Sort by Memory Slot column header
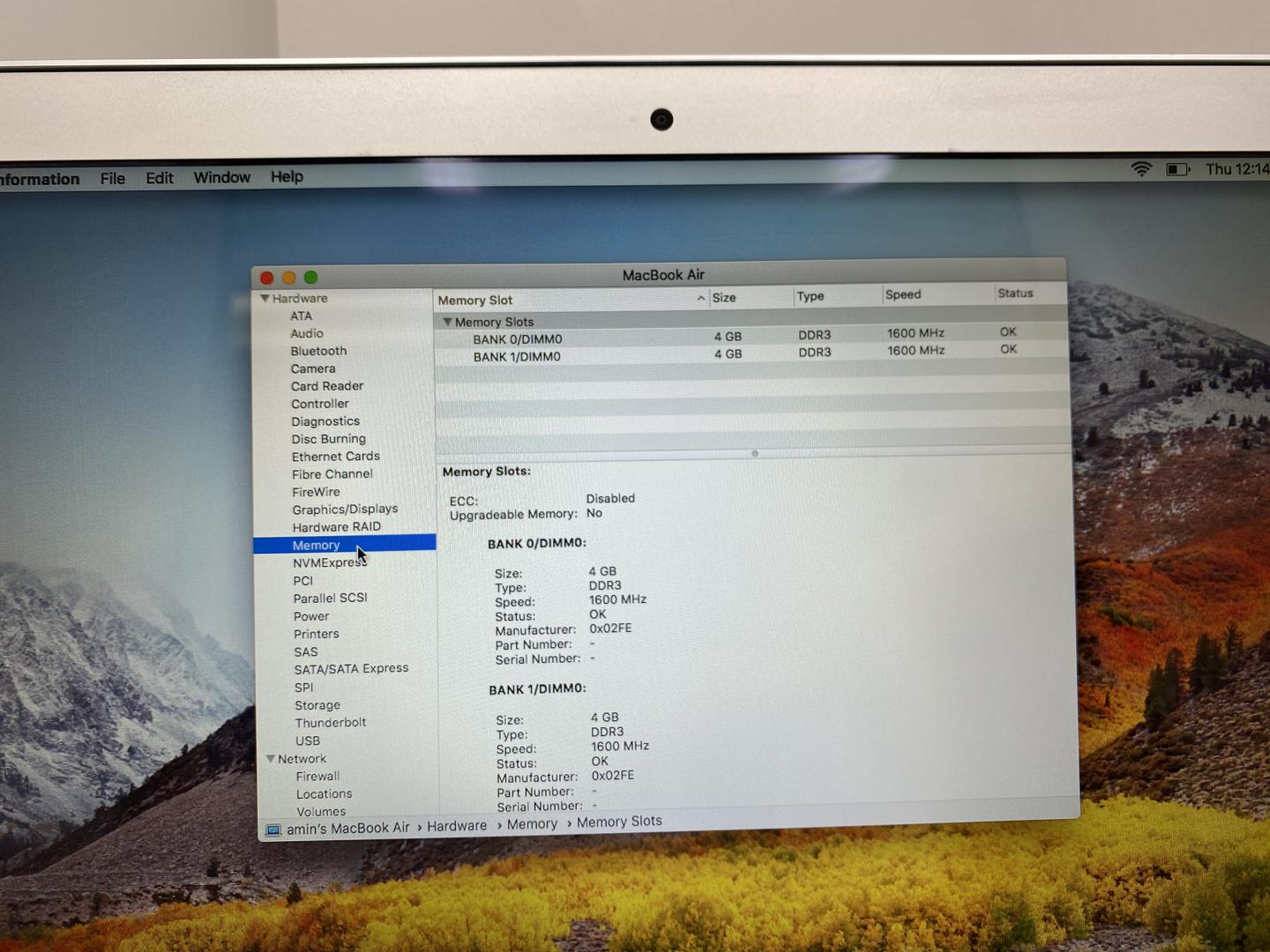Screen dimensions: 1270x952 (571, 300)
